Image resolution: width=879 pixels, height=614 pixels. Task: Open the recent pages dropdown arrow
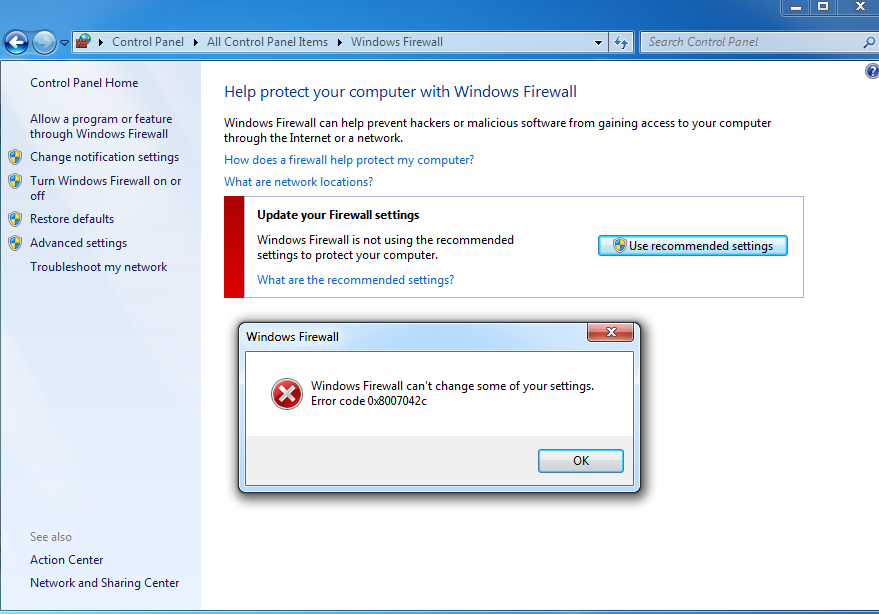(64, 43)
